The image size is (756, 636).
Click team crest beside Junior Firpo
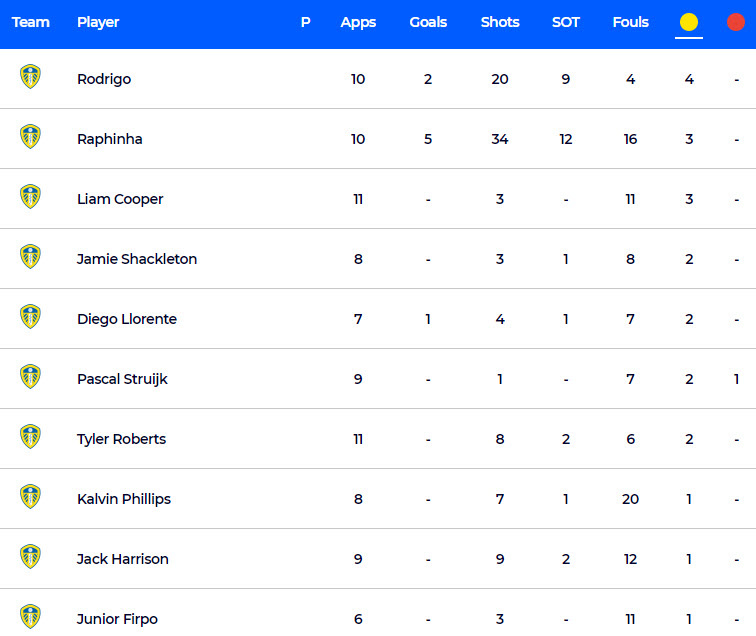[30, 617]
